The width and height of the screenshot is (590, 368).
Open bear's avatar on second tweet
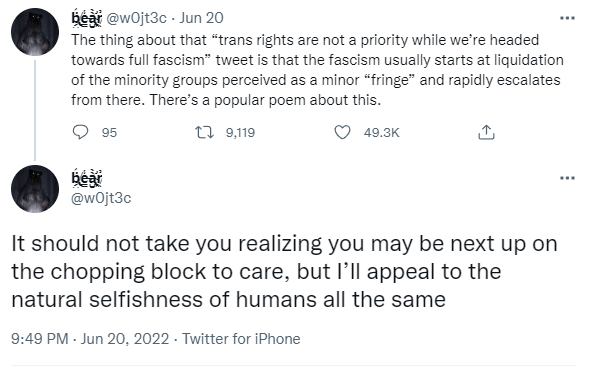[x=35, y=189]
